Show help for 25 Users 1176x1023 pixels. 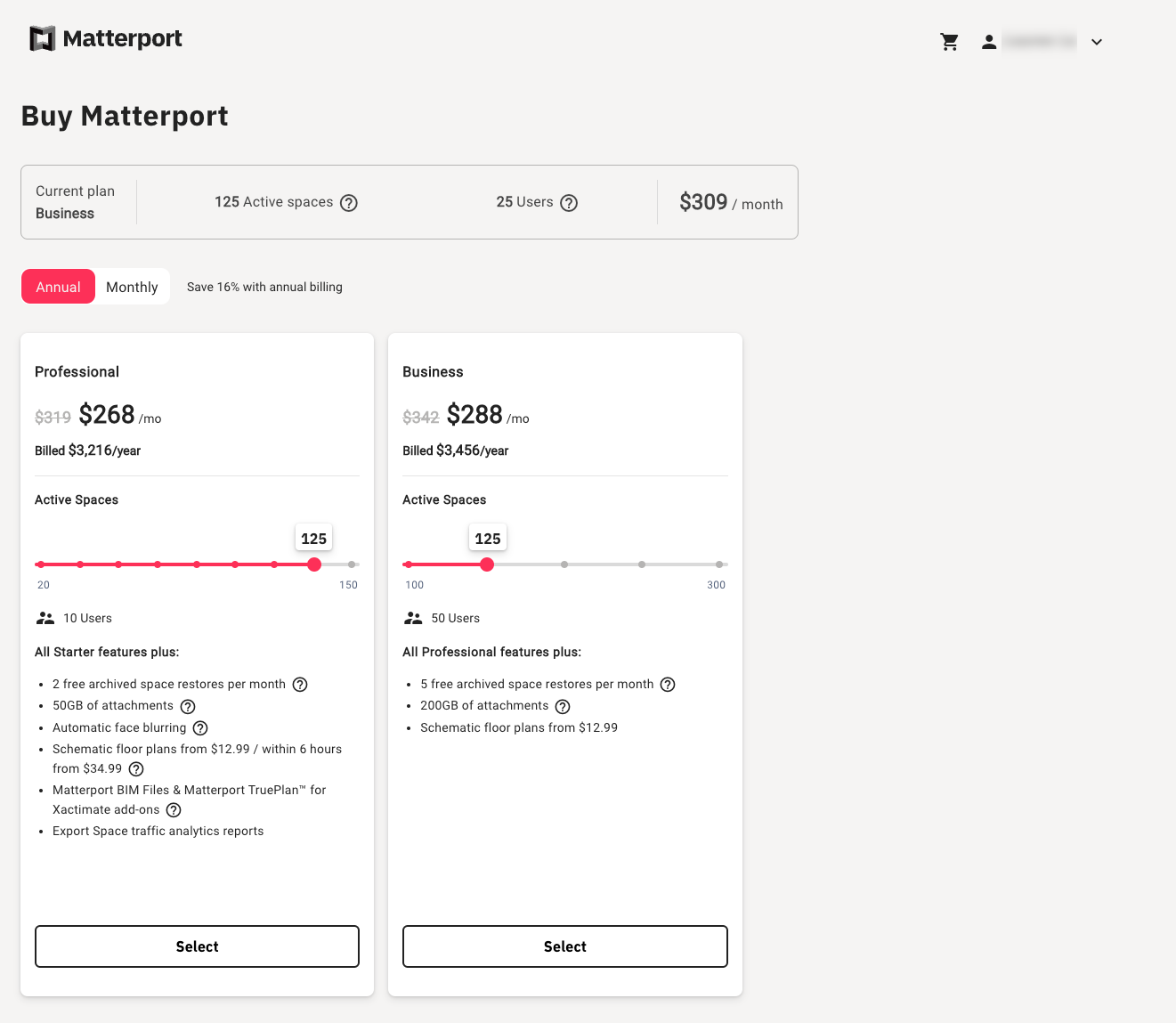[569, 203]
